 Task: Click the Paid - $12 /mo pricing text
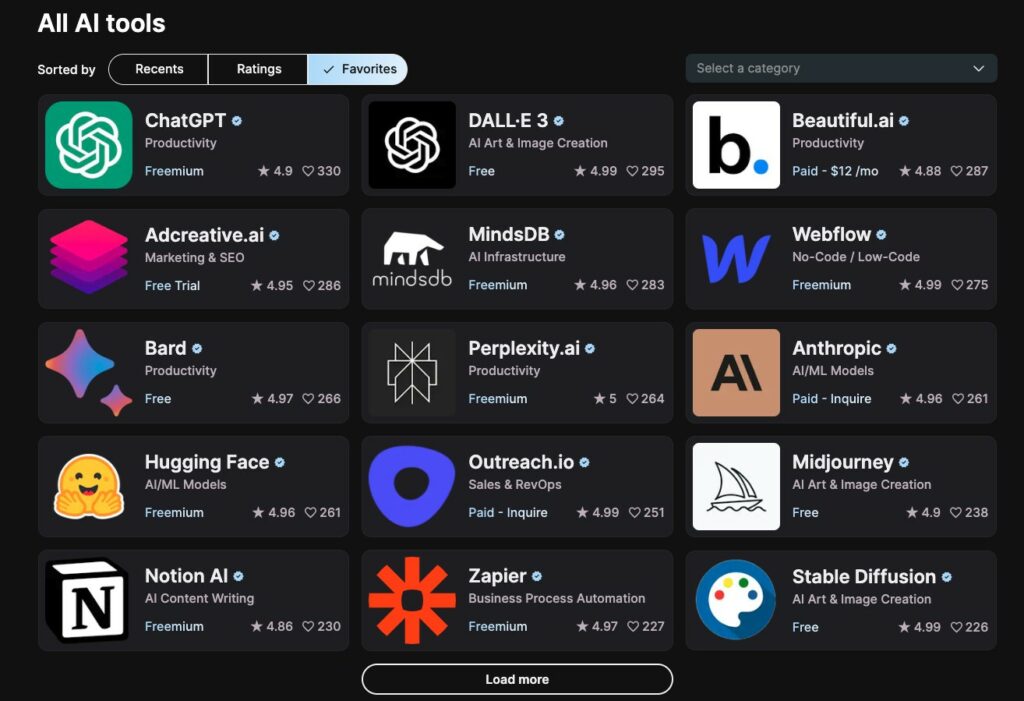835,171
